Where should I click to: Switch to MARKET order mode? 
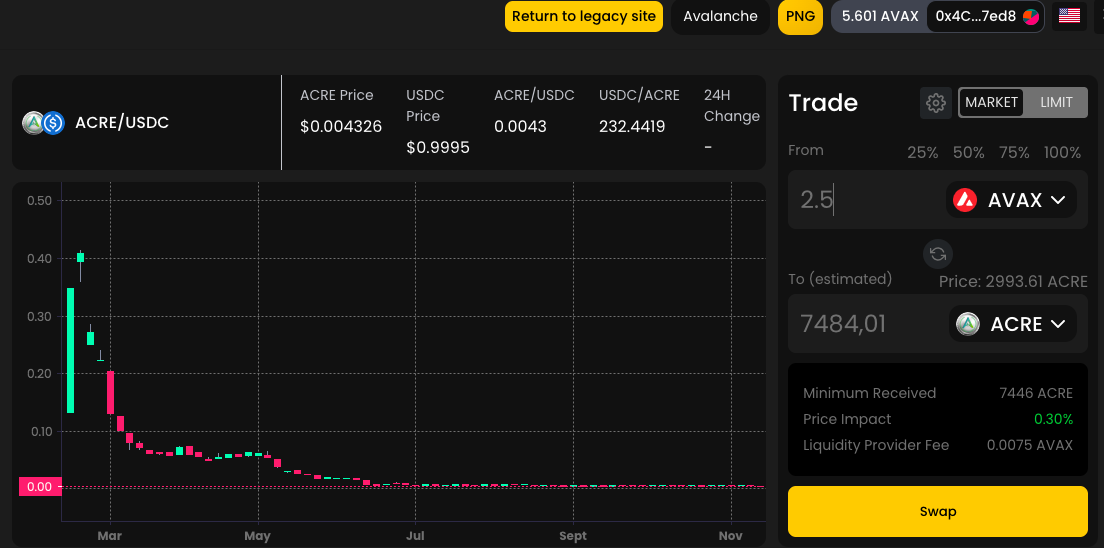point(991,103)
